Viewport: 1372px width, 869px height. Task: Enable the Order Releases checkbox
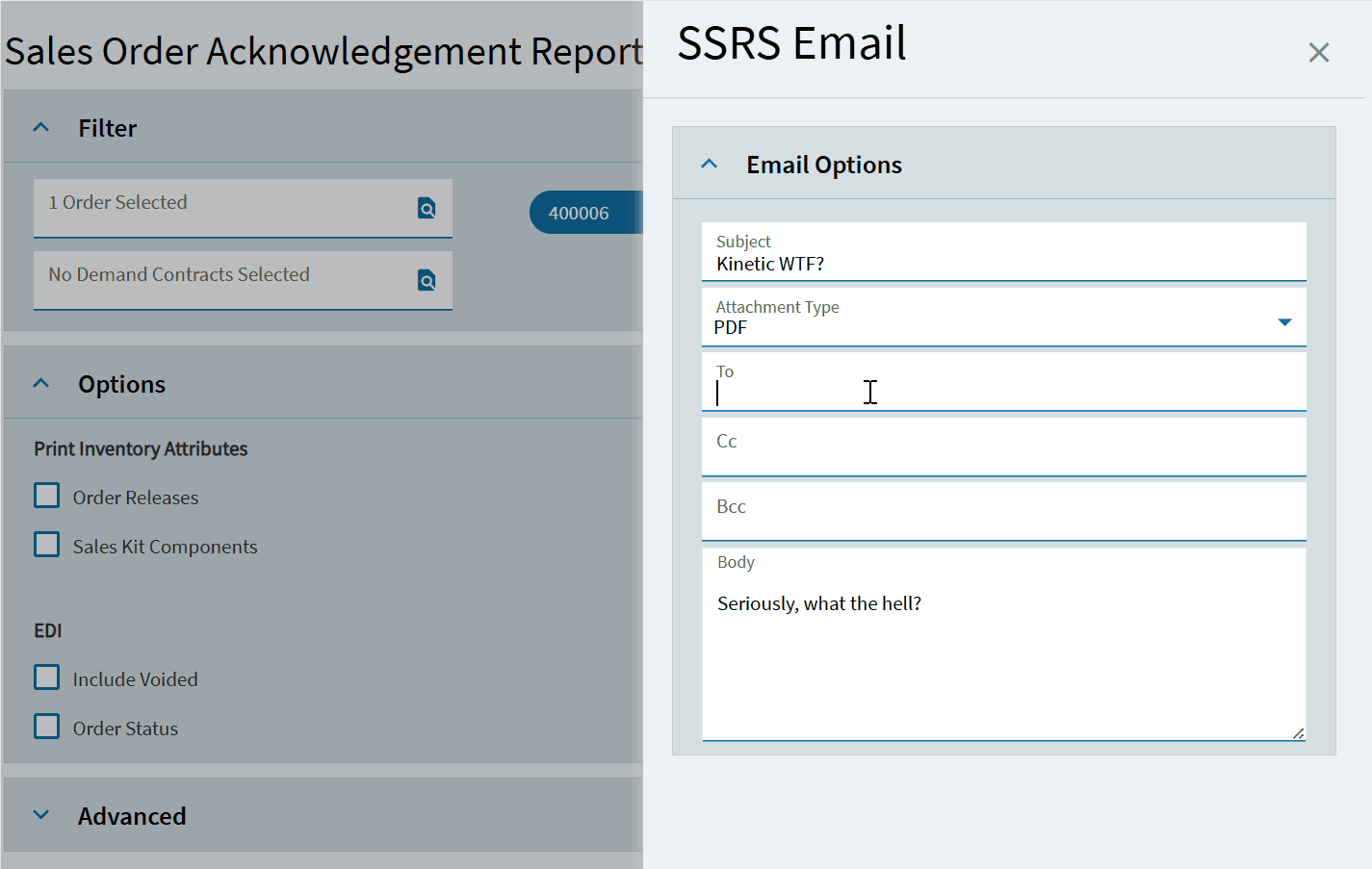(x=46, y=496)
